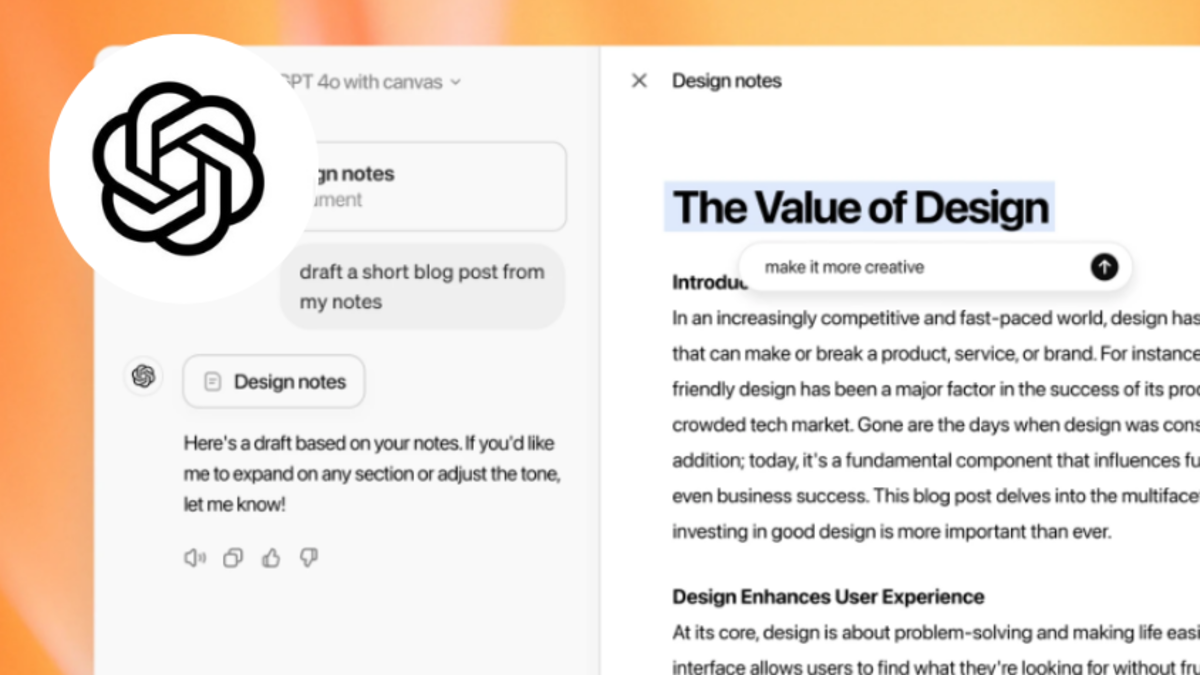Select the "draft a short blog post" message bubble

[x=422, y=286]
